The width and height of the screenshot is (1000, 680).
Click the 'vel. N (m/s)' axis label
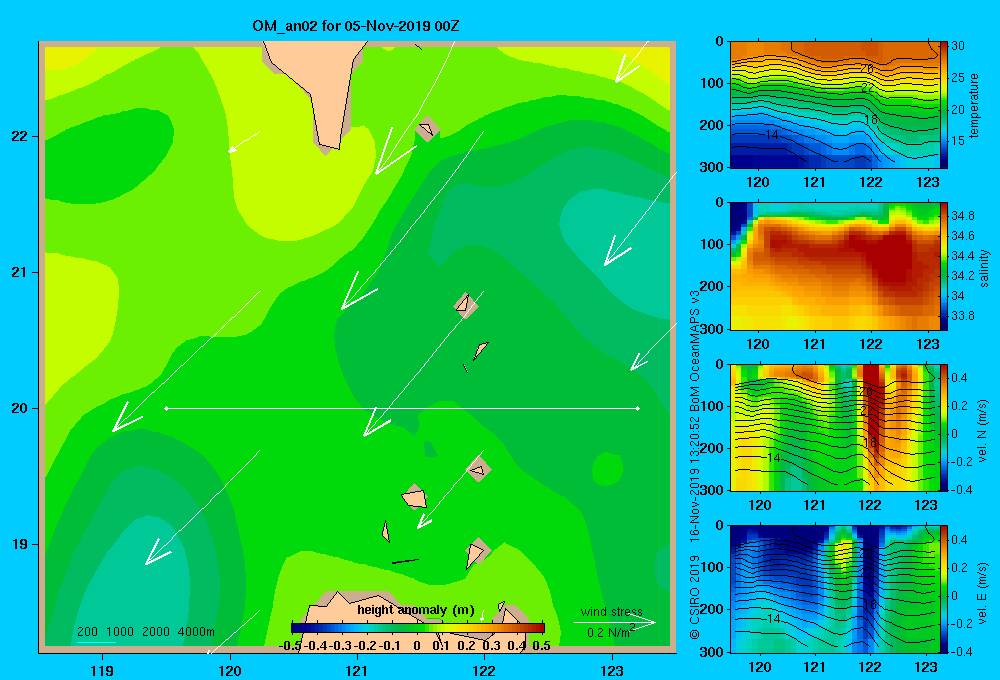tap(982, 431)
